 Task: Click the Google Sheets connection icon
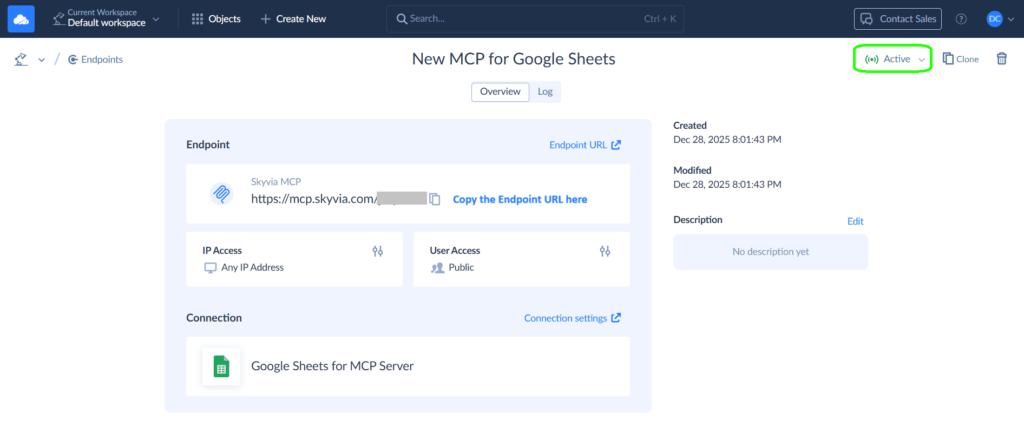[221, 367]
